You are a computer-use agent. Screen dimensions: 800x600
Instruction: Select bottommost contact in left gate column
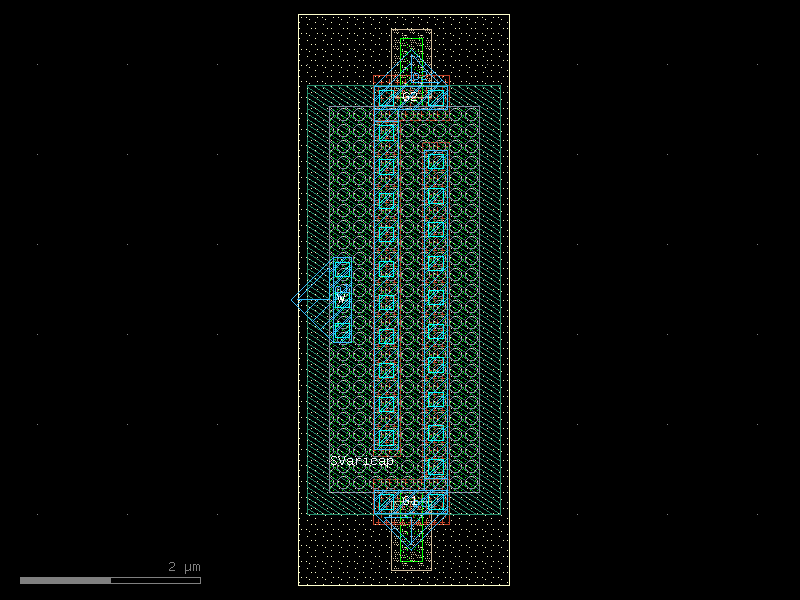coord(387,437)
